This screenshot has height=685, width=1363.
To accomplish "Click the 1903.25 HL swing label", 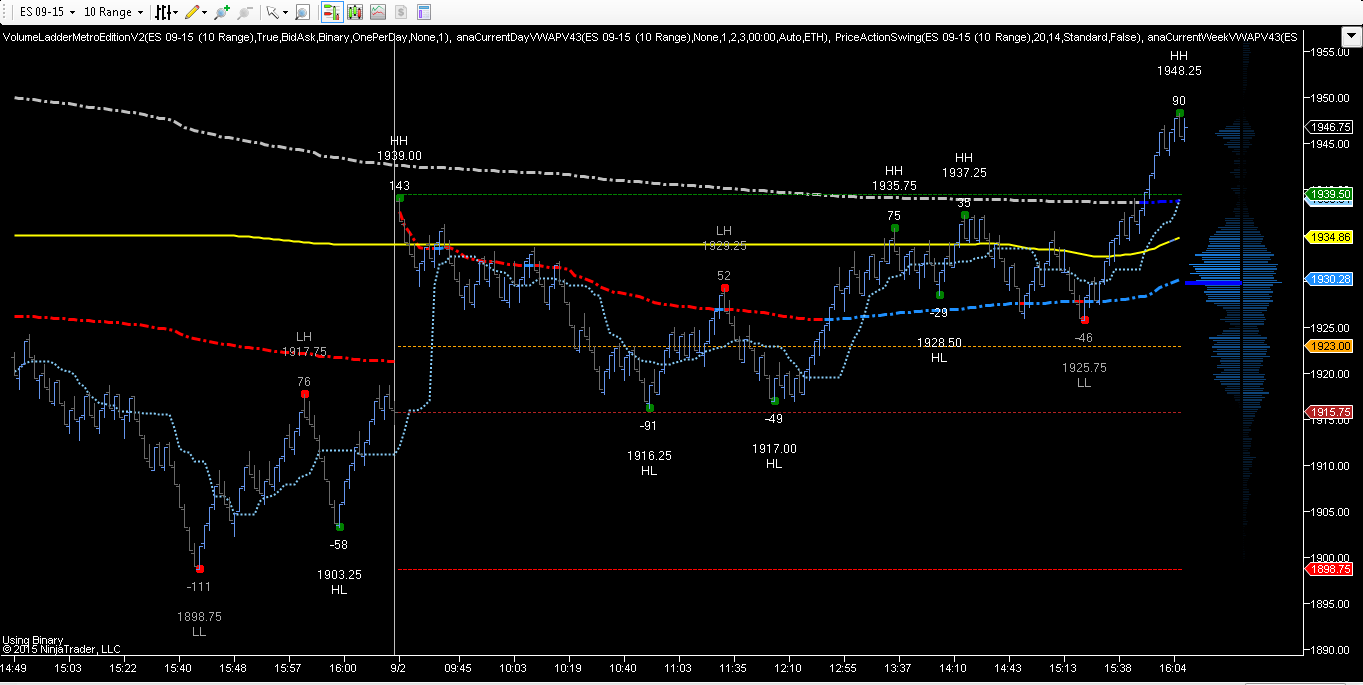I will 339,582.
